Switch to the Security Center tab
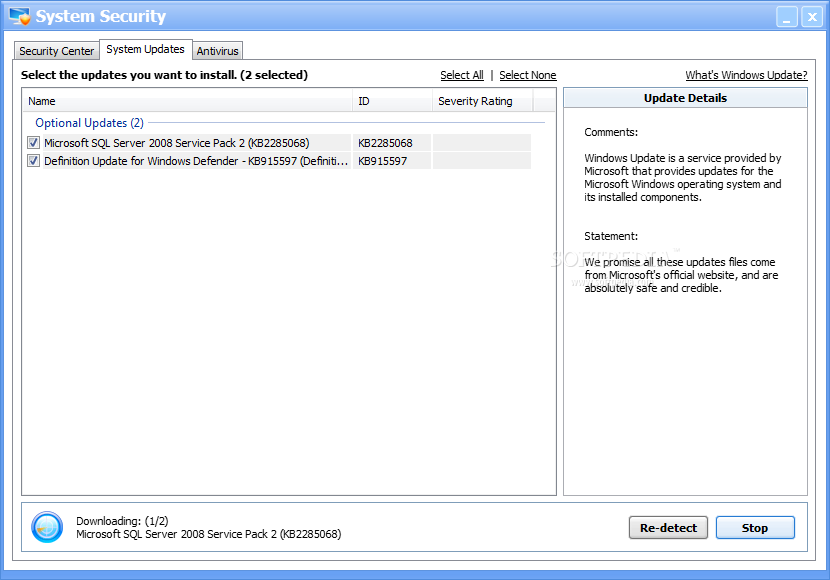 56,51
